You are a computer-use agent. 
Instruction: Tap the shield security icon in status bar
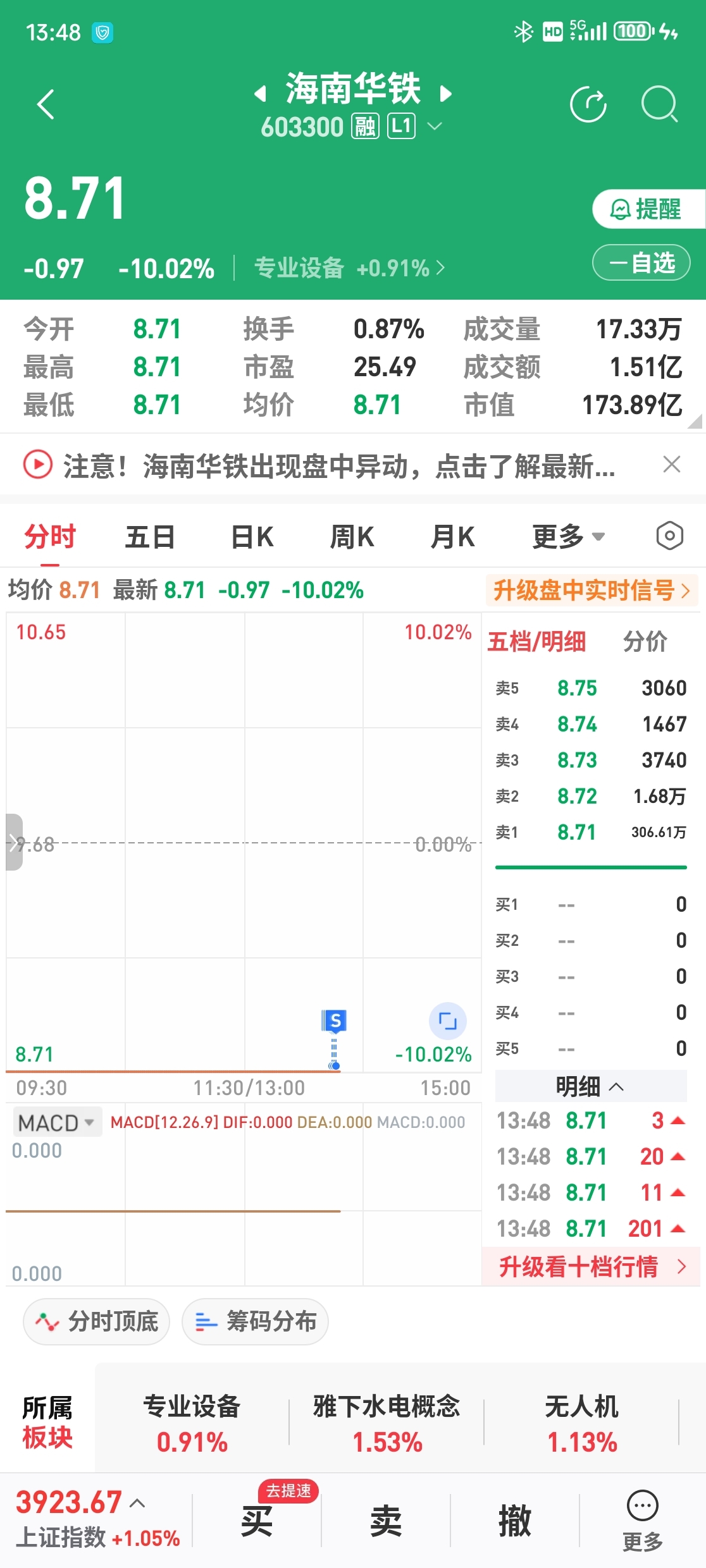pyautogui.click(x=102, y=32)
